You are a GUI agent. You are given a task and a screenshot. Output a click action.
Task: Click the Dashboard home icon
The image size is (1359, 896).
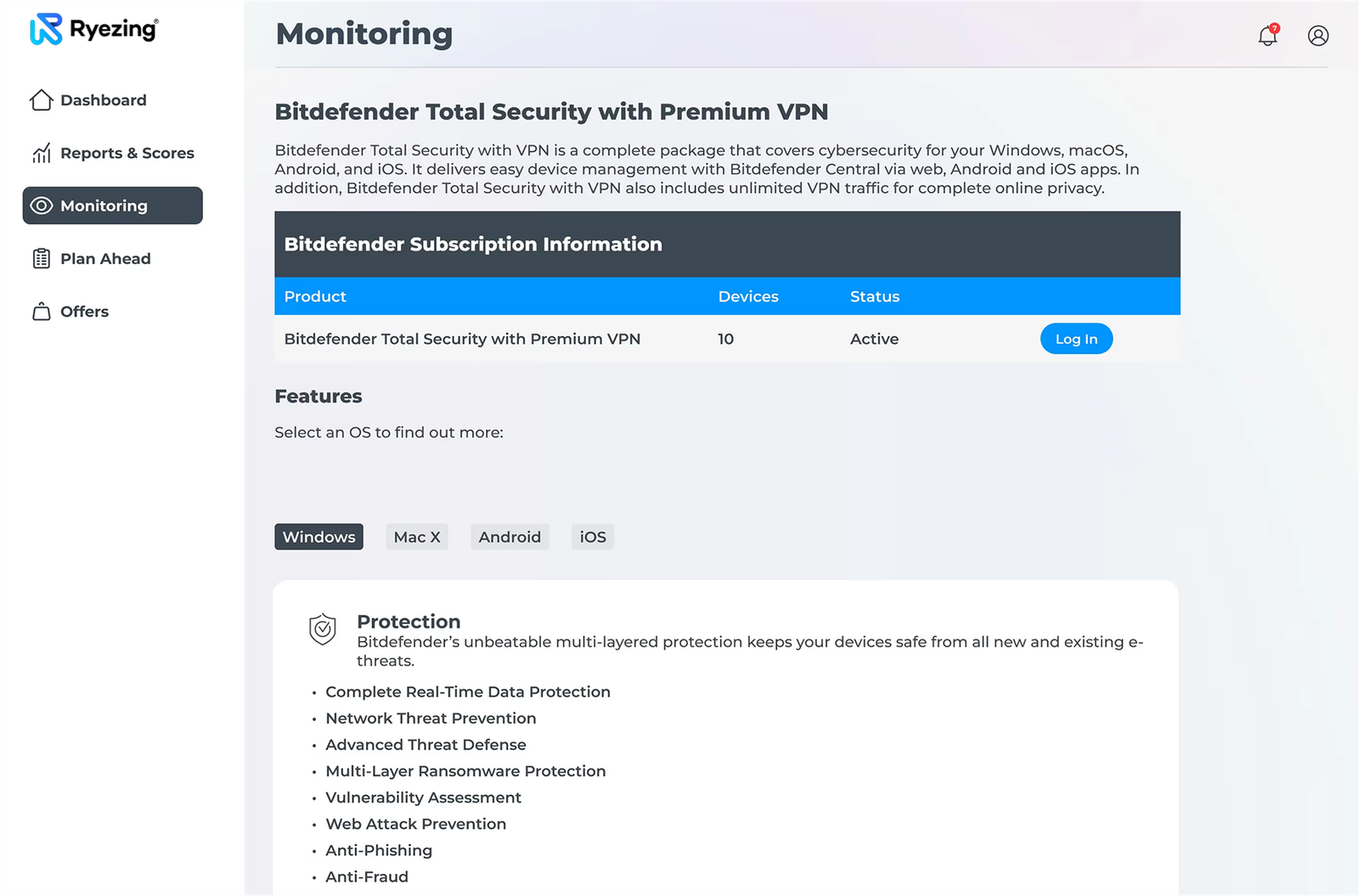41,100
